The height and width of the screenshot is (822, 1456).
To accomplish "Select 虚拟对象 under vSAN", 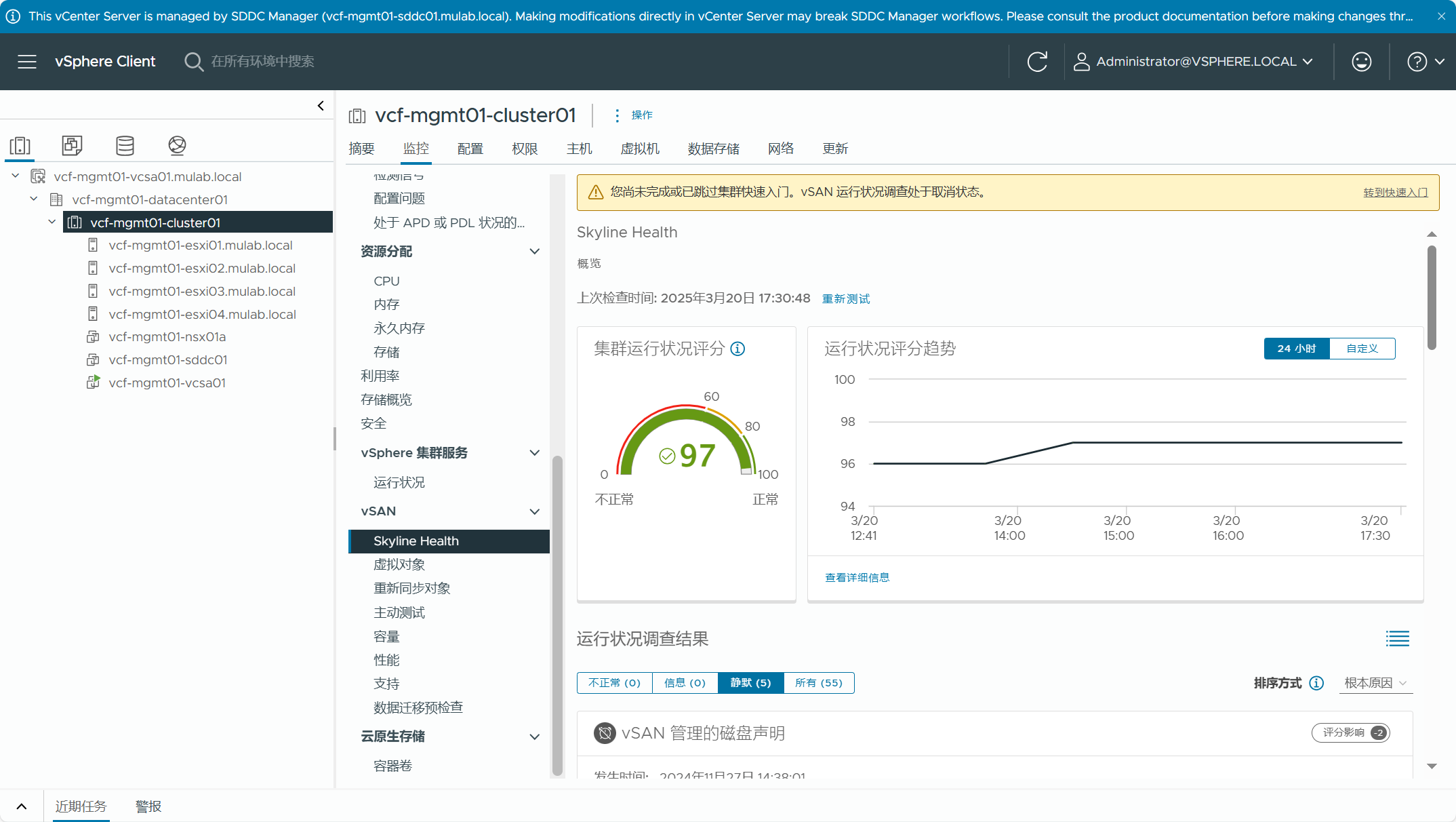I will click(x=399, y=564).
